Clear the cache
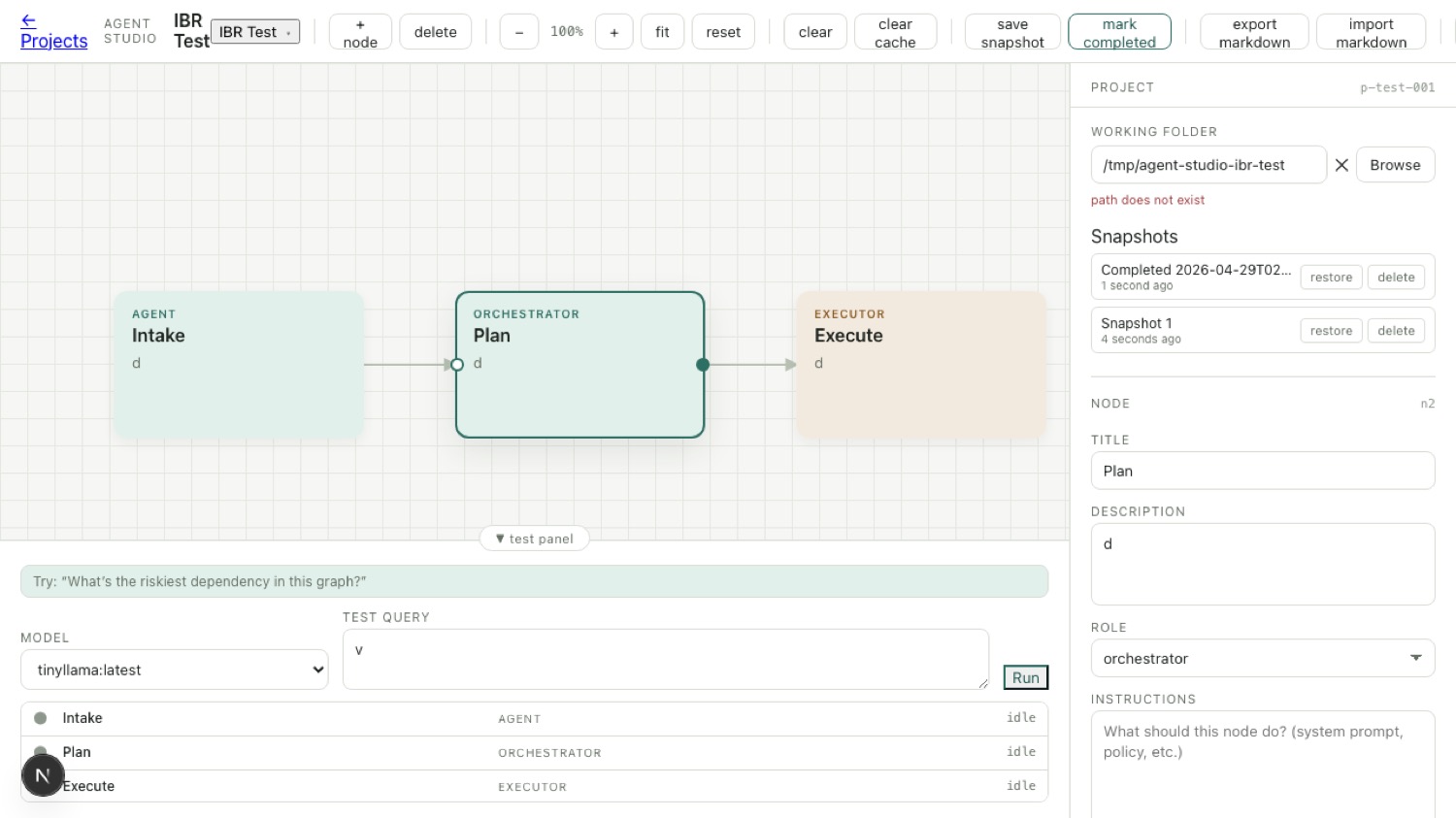Screen dimensions: 1456x818 click(895, 32)
